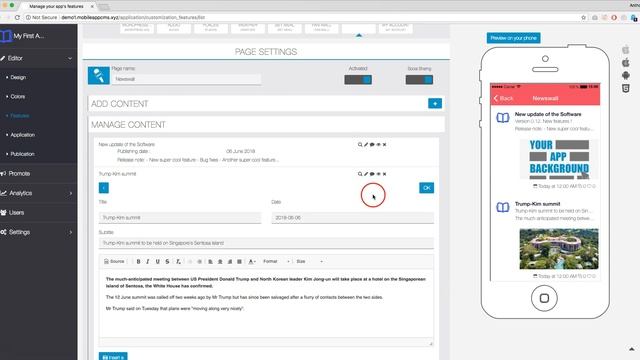
Task: Click the bookmark star in address bar
Action: (x=583, y=18)
